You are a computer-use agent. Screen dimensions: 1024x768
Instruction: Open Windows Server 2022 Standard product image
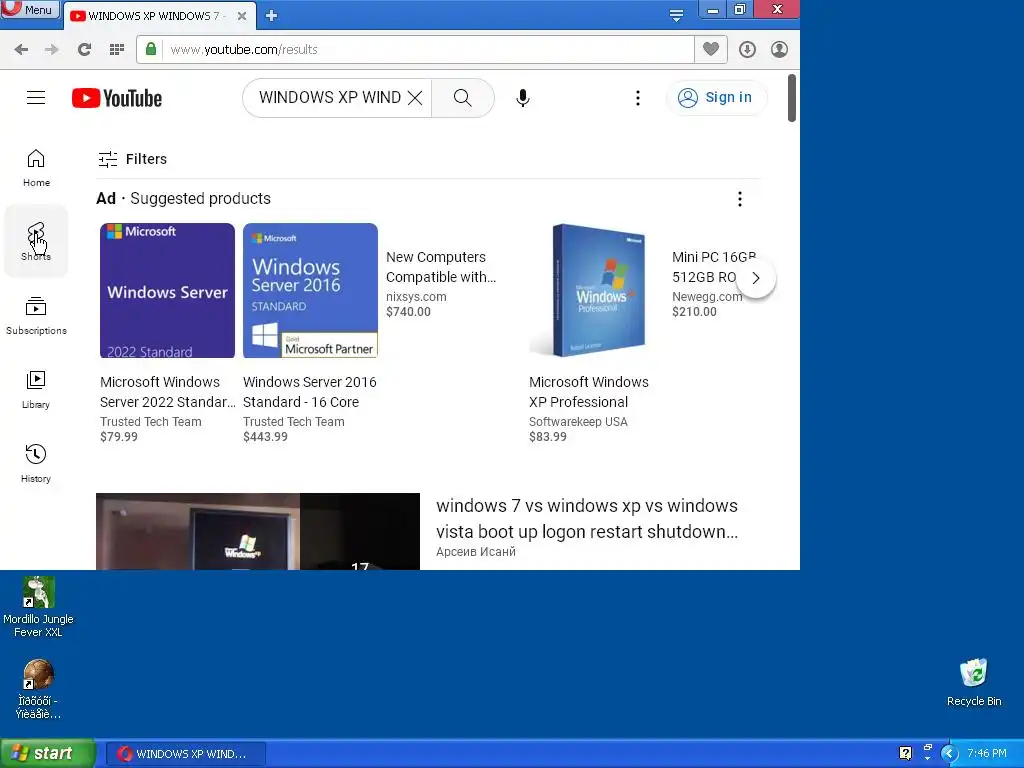[167, 291]
